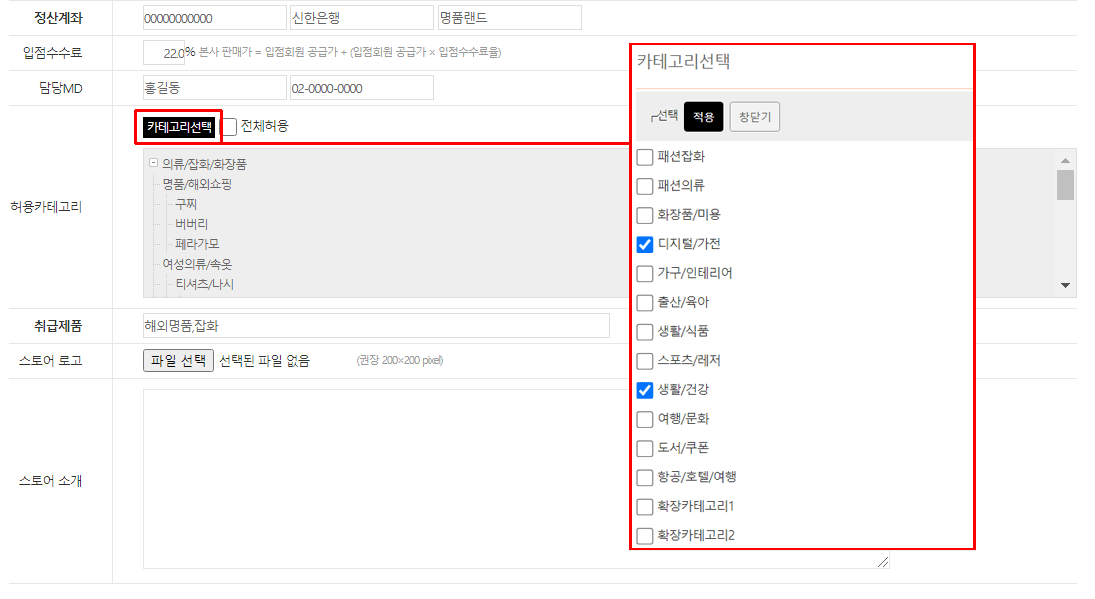Uncheck the 생활/건강 checkbox
1095x599 pixels.
pyautogui.click(x=645, y=390)
